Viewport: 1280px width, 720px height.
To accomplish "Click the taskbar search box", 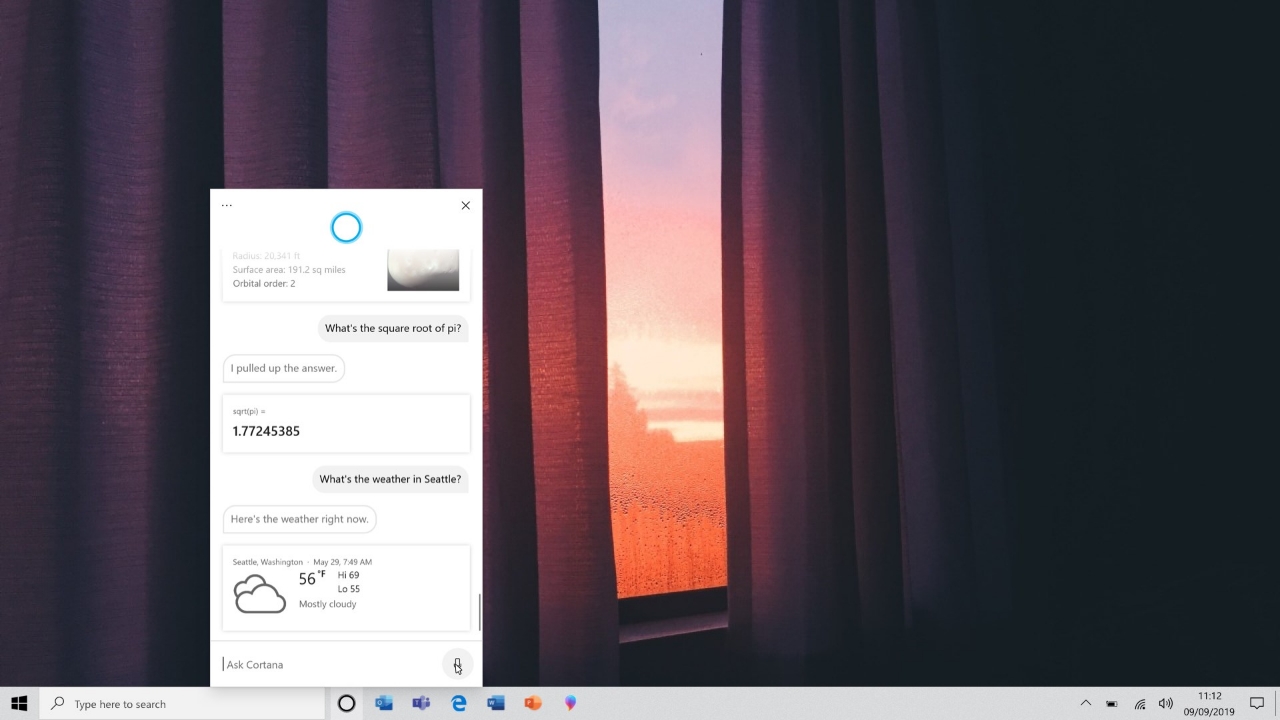I will 185,704.
